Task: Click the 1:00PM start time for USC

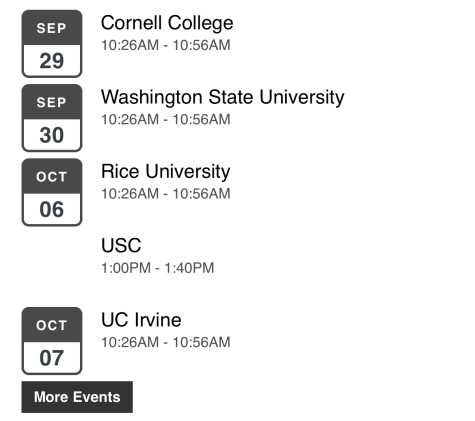Action: pyautogui.click(x=126, y=268)
